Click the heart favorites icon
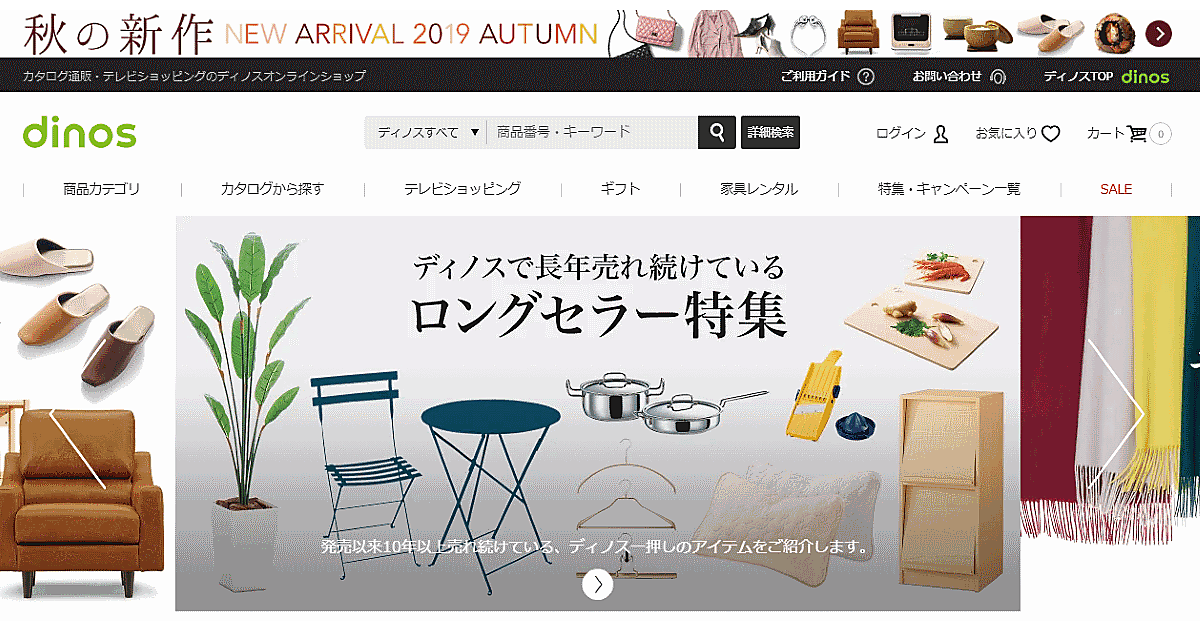1200x630 pixels. 1050,133
